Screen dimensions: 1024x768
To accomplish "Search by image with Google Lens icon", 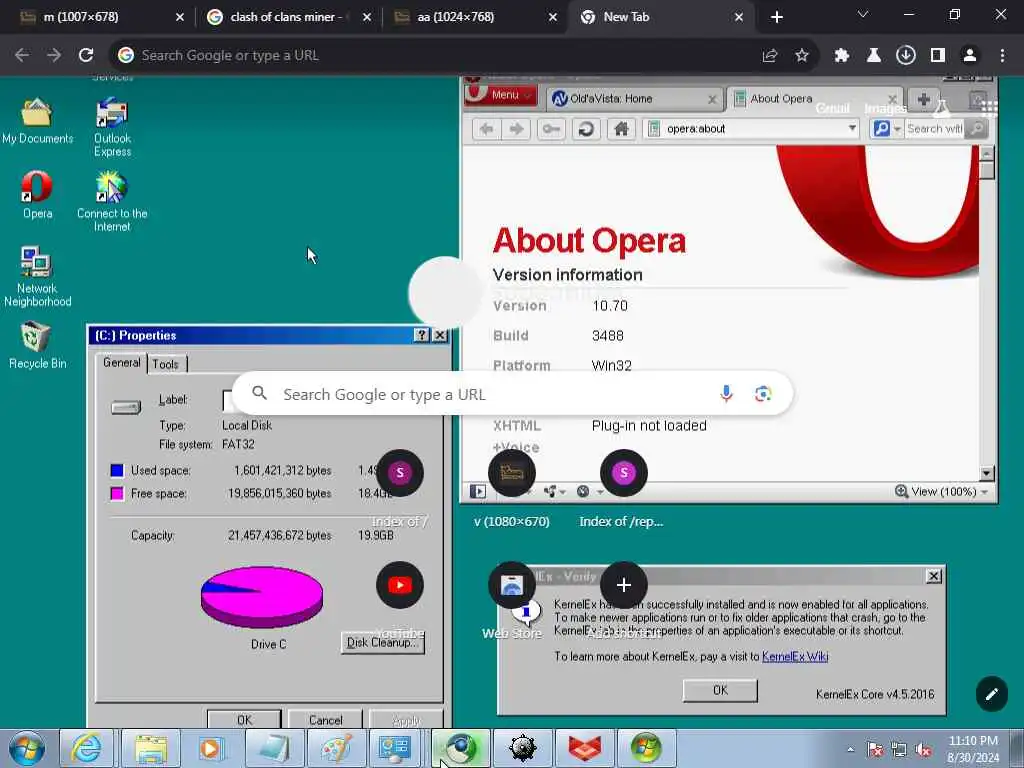I will pos(763,394).
